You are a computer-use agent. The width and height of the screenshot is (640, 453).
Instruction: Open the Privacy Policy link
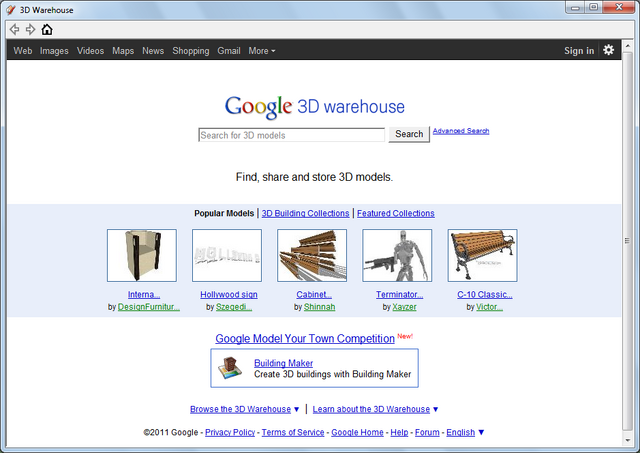point(230,433)
